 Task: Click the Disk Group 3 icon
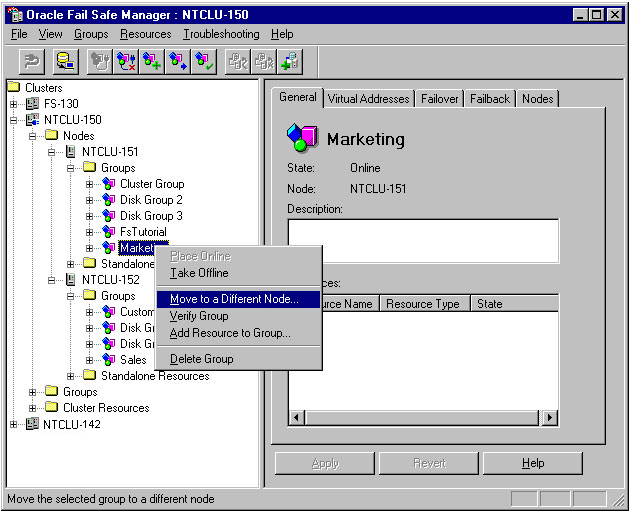pos(108,216)
